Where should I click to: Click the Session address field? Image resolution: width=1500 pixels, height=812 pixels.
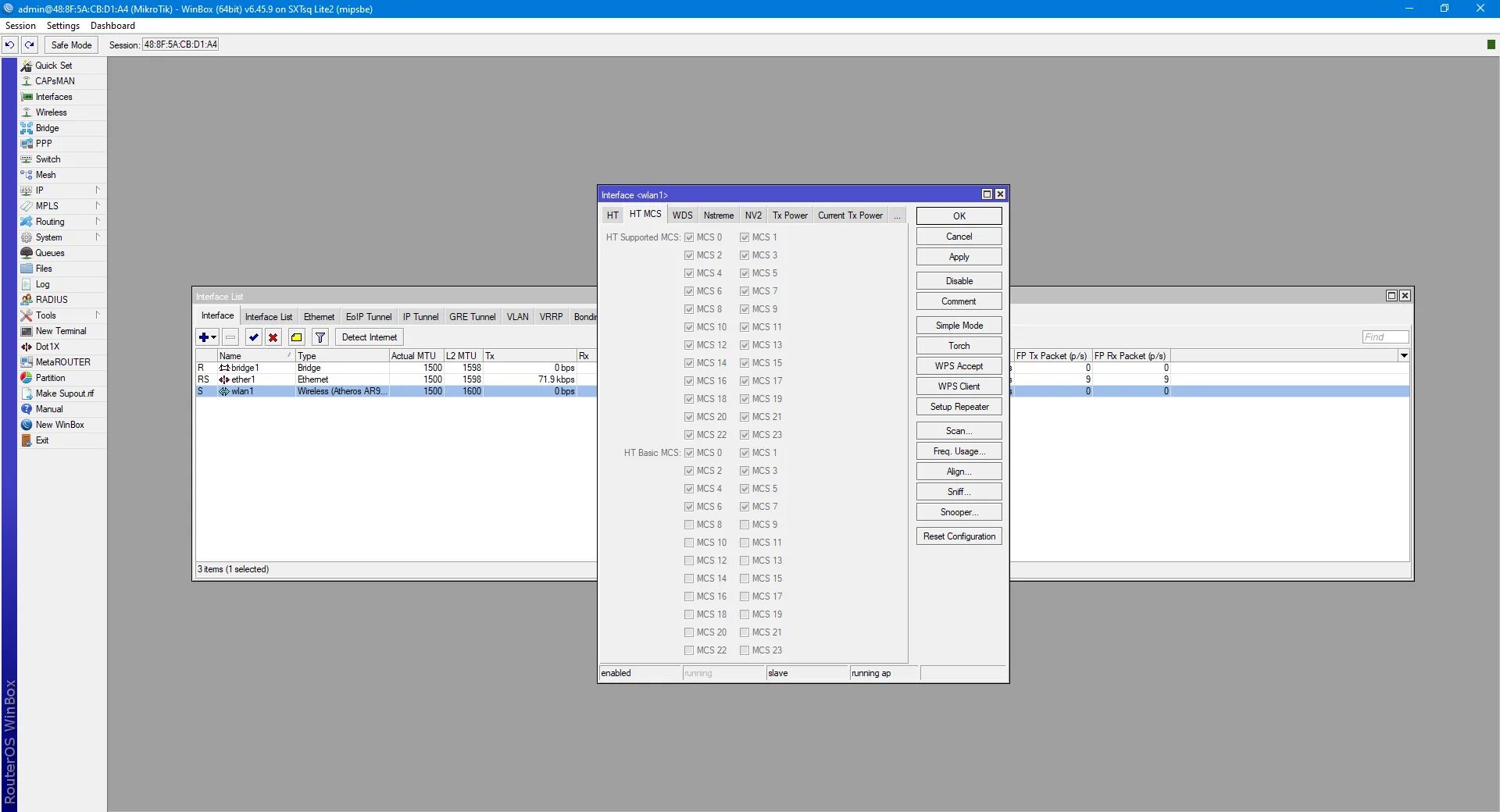click(180, 45)
